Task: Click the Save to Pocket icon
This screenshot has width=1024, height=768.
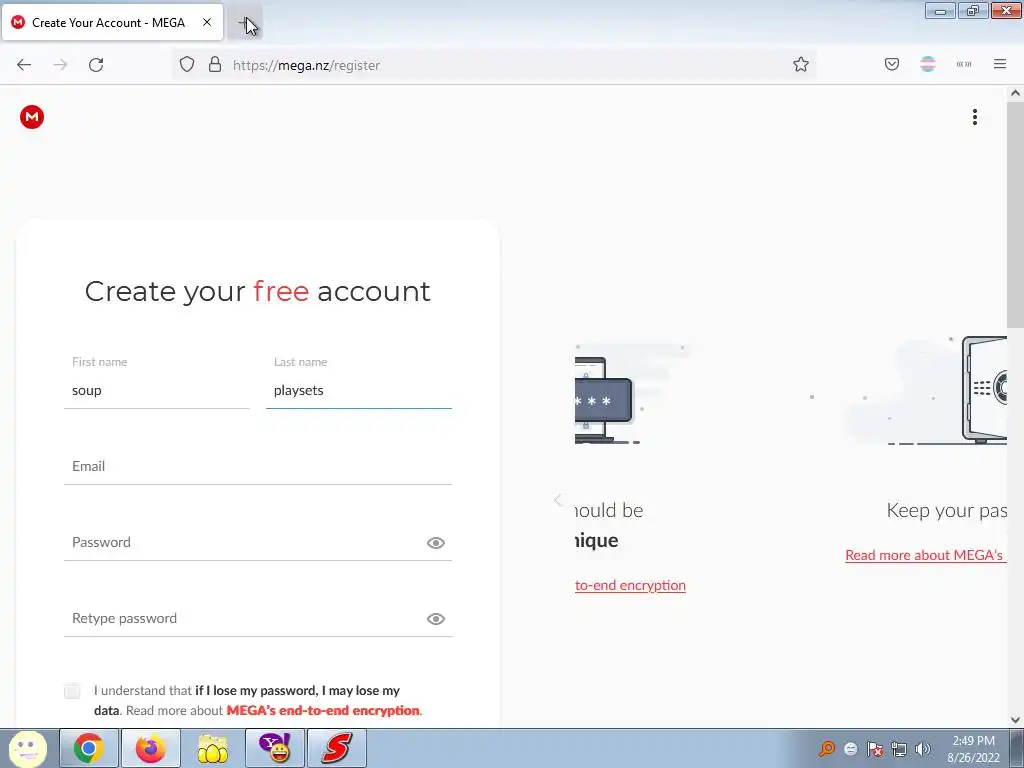Action: tap(891, 64)
